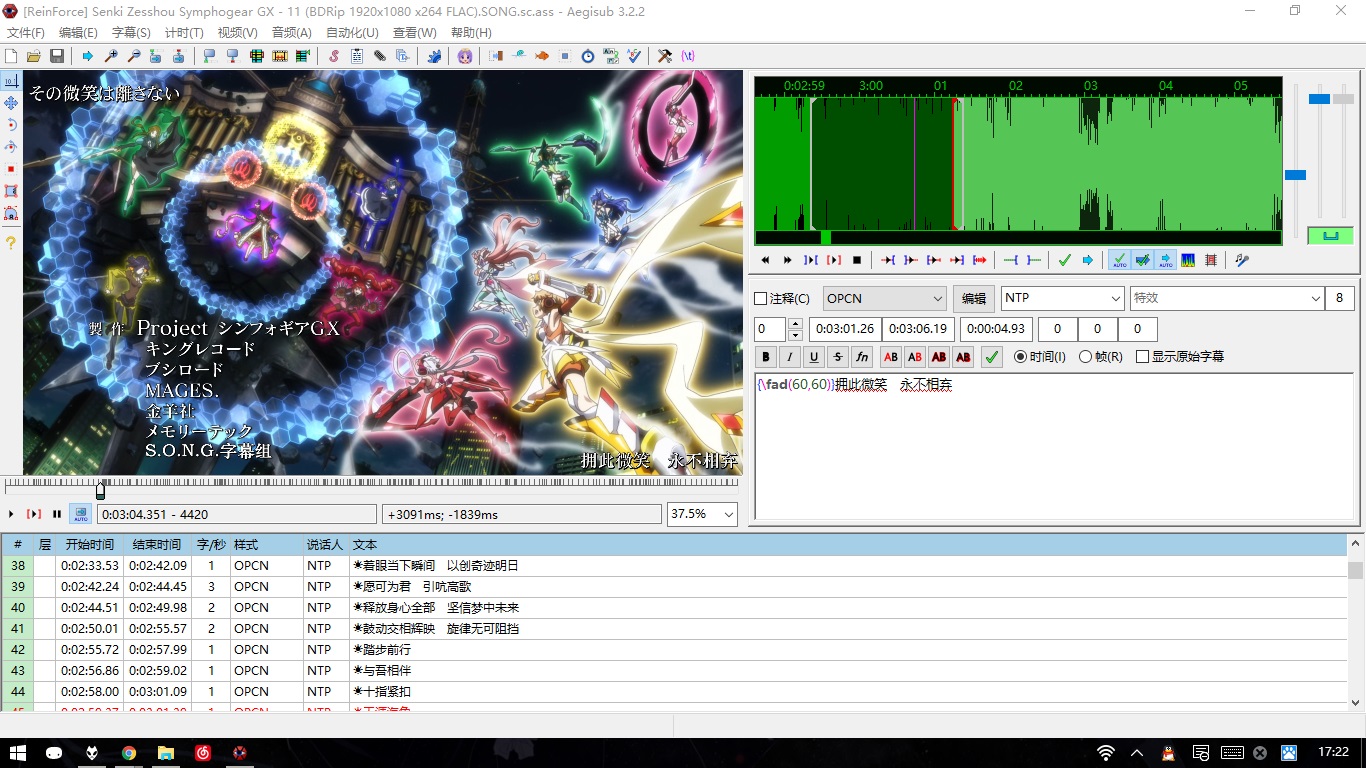
Task: Click the video seek bar handle
Action: click(100, 491)
